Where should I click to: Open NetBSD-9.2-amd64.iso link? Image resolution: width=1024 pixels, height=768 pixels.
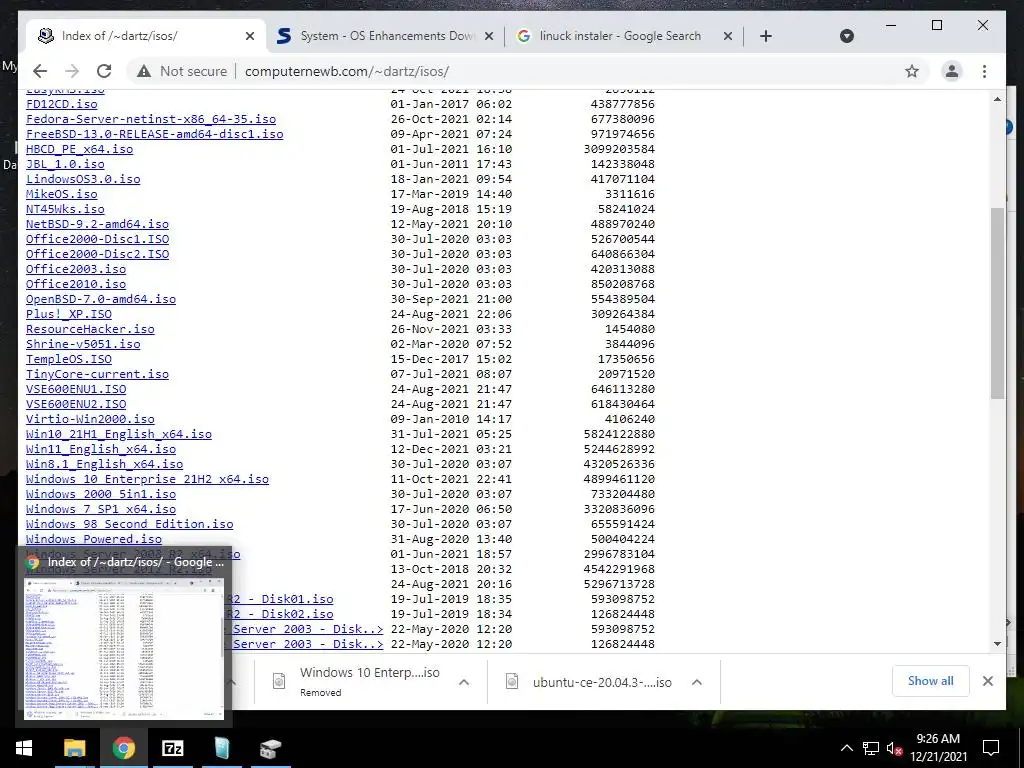pos(97,224)
